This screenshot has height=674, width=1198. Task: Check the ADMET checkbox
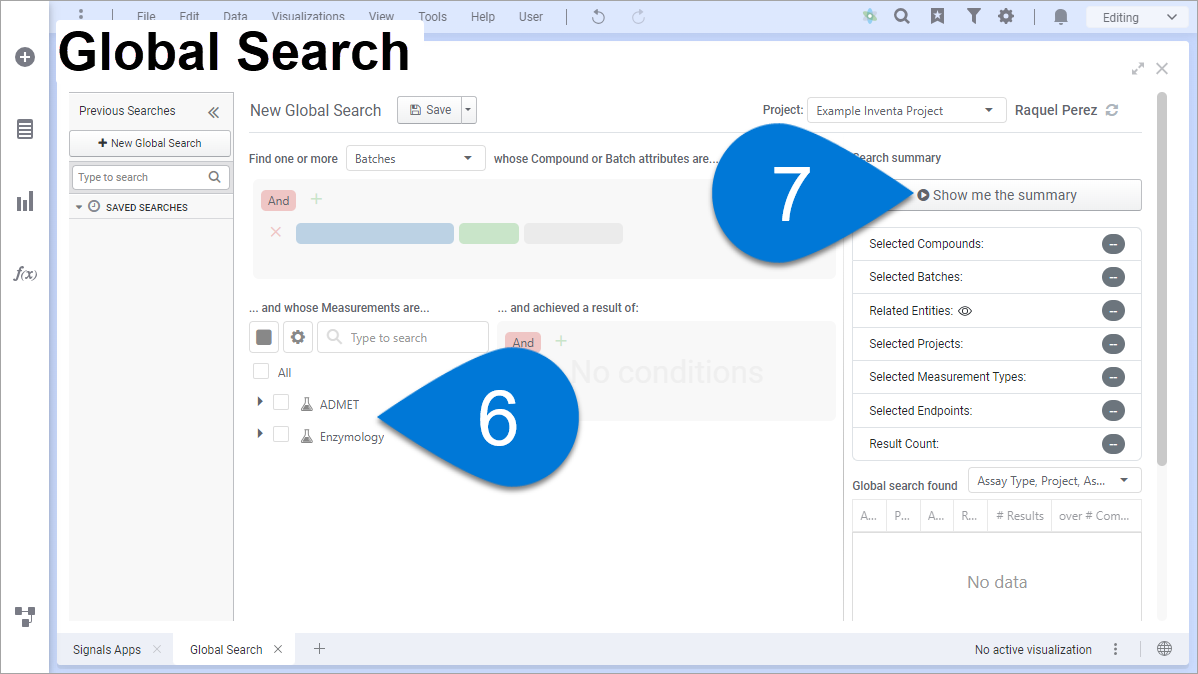pos(281,402)
